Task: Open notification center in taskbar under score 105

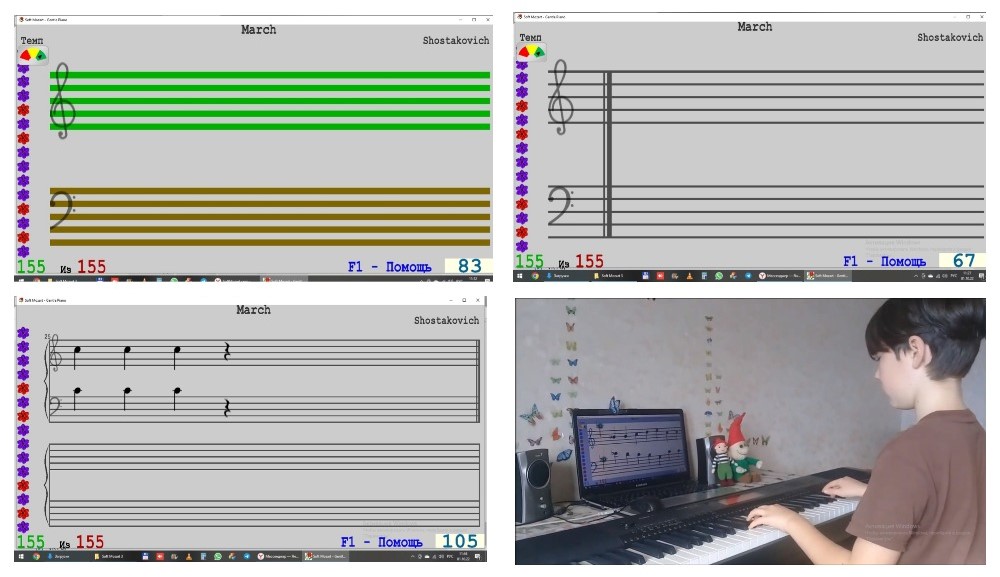Action: click(477, 556)
